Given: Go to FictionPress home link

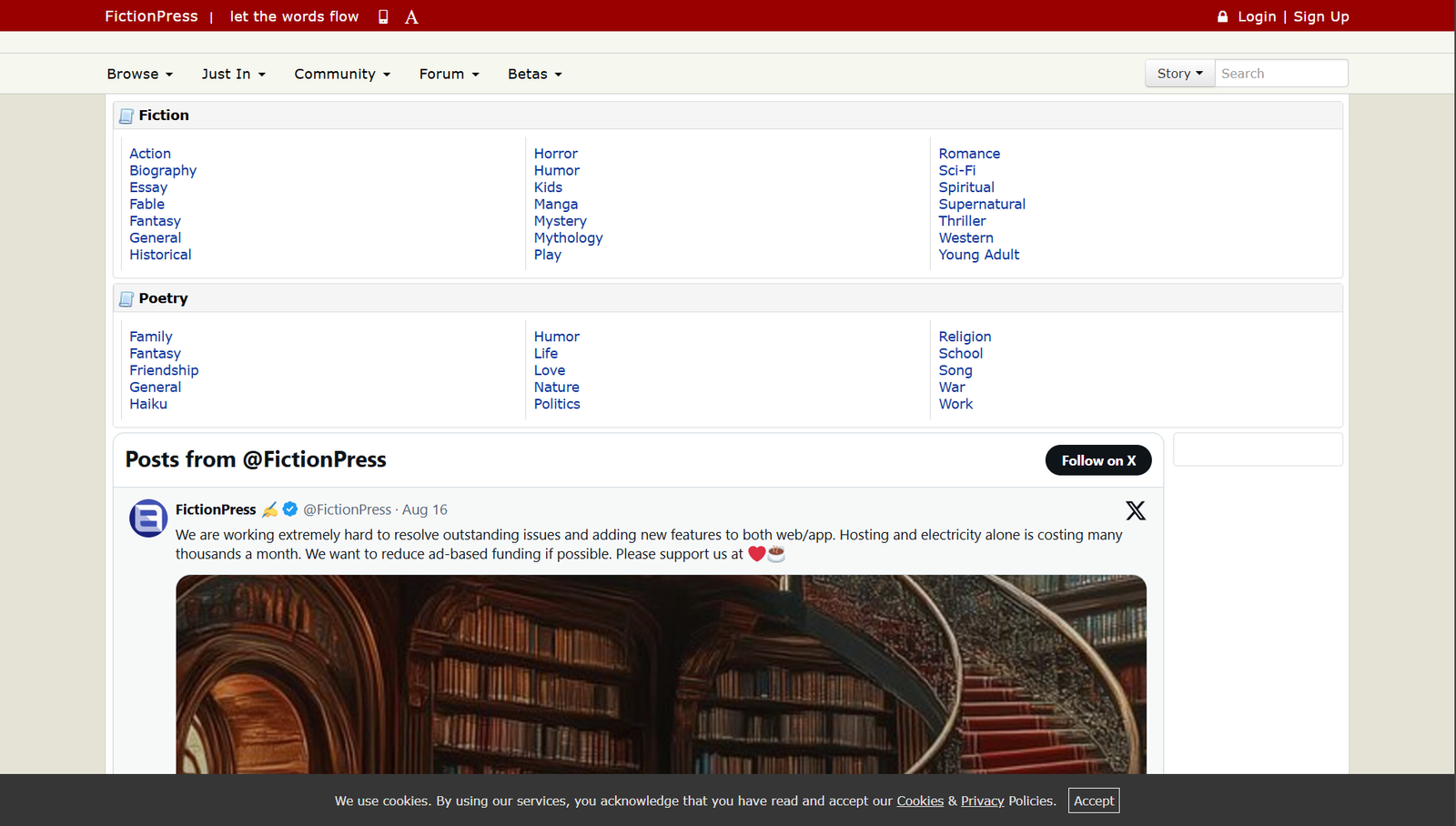Looking at the screenshot, I should pos(151,16).
